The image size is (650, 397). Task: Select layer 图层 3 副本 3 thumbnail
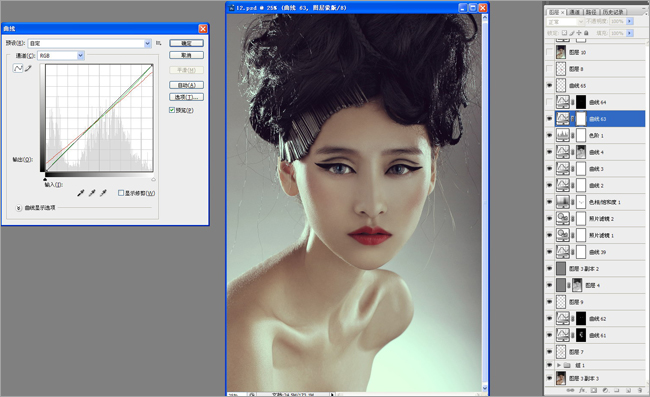pyautogui.click(x=561, y=378)
